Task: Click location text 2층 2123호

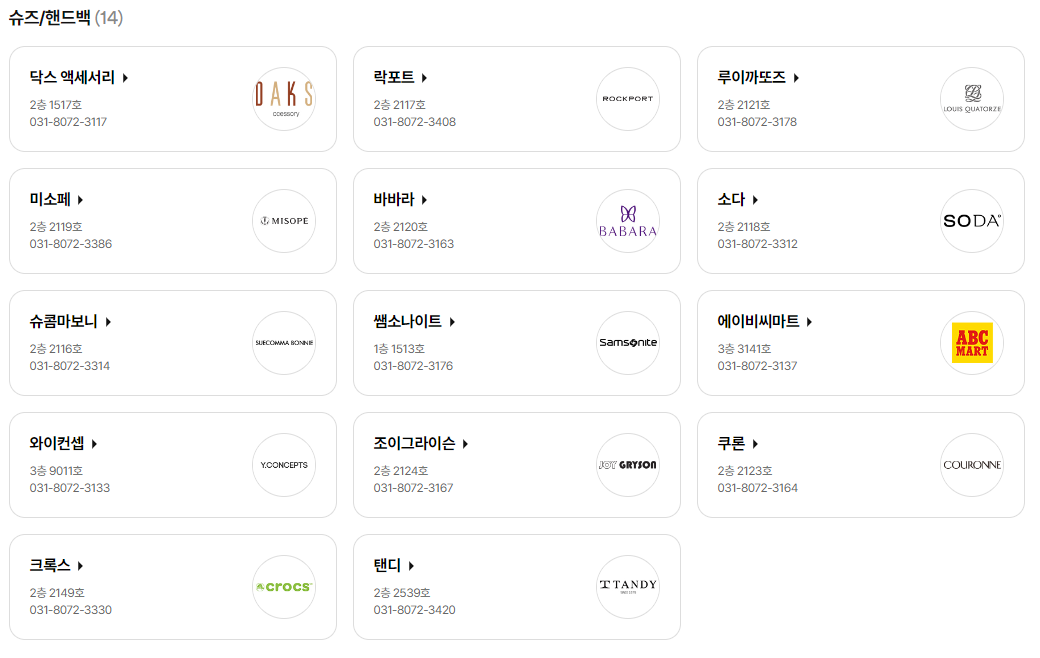Action: (745, 471)
